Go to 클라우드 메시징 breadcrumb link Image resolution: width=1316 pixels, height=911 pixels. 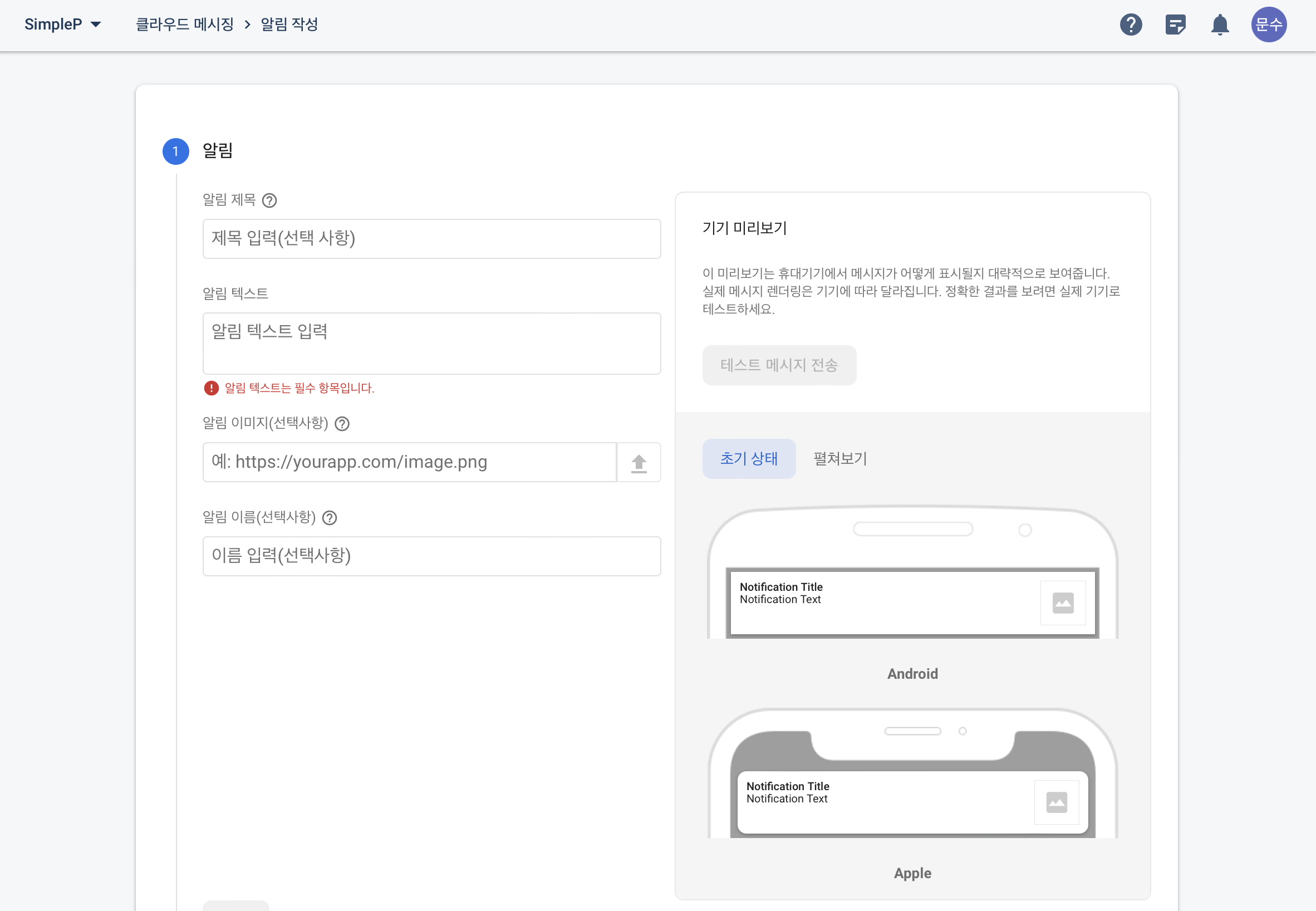coord(184,25)
